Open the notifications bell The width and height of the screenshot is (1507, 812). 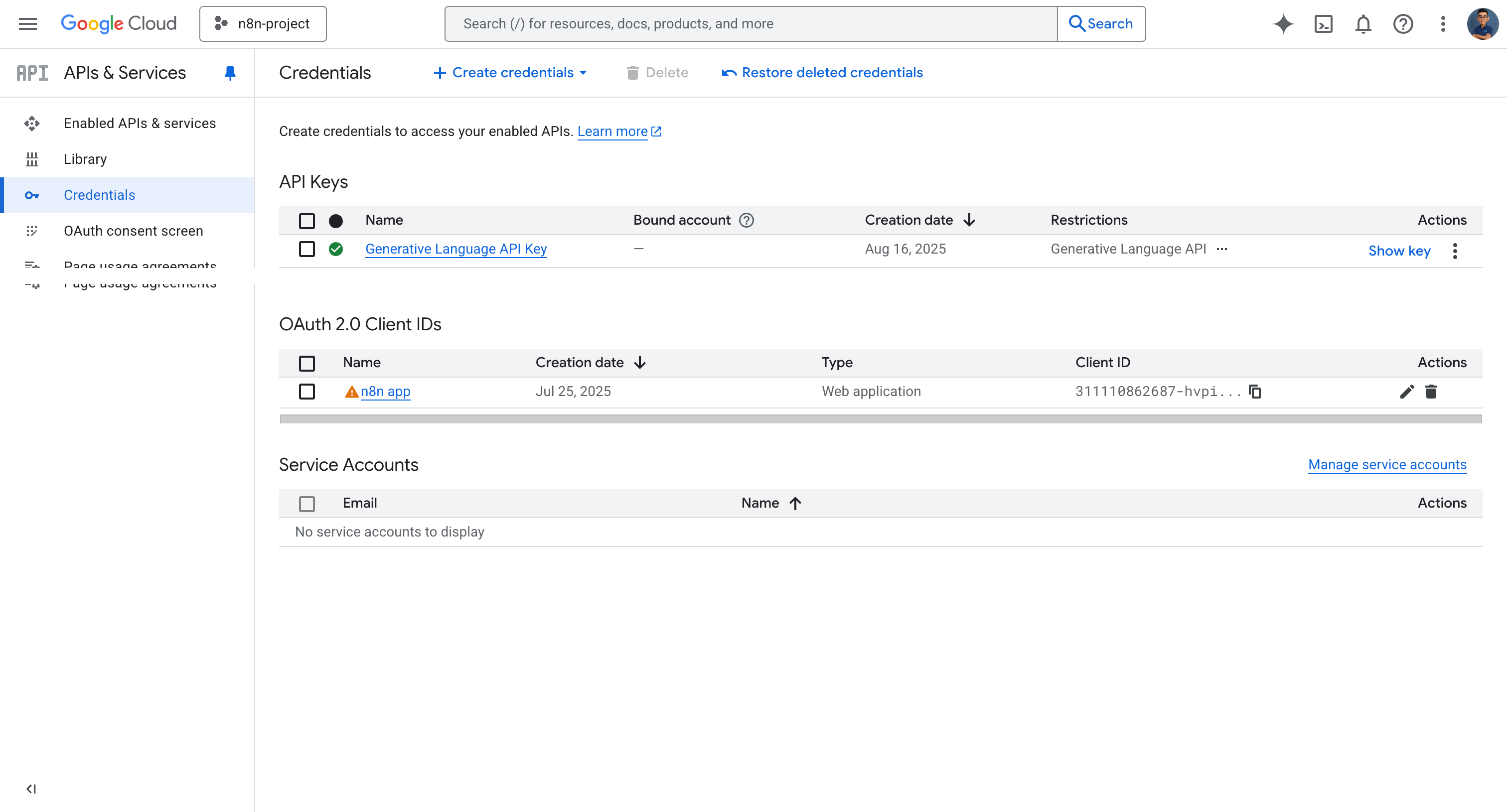click(1363, 24)
